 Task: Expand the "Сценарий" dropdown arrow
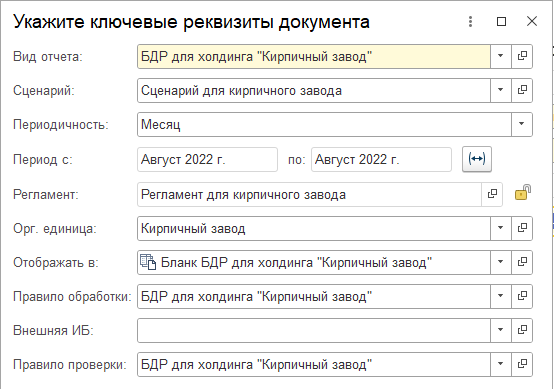click(501, 90)
